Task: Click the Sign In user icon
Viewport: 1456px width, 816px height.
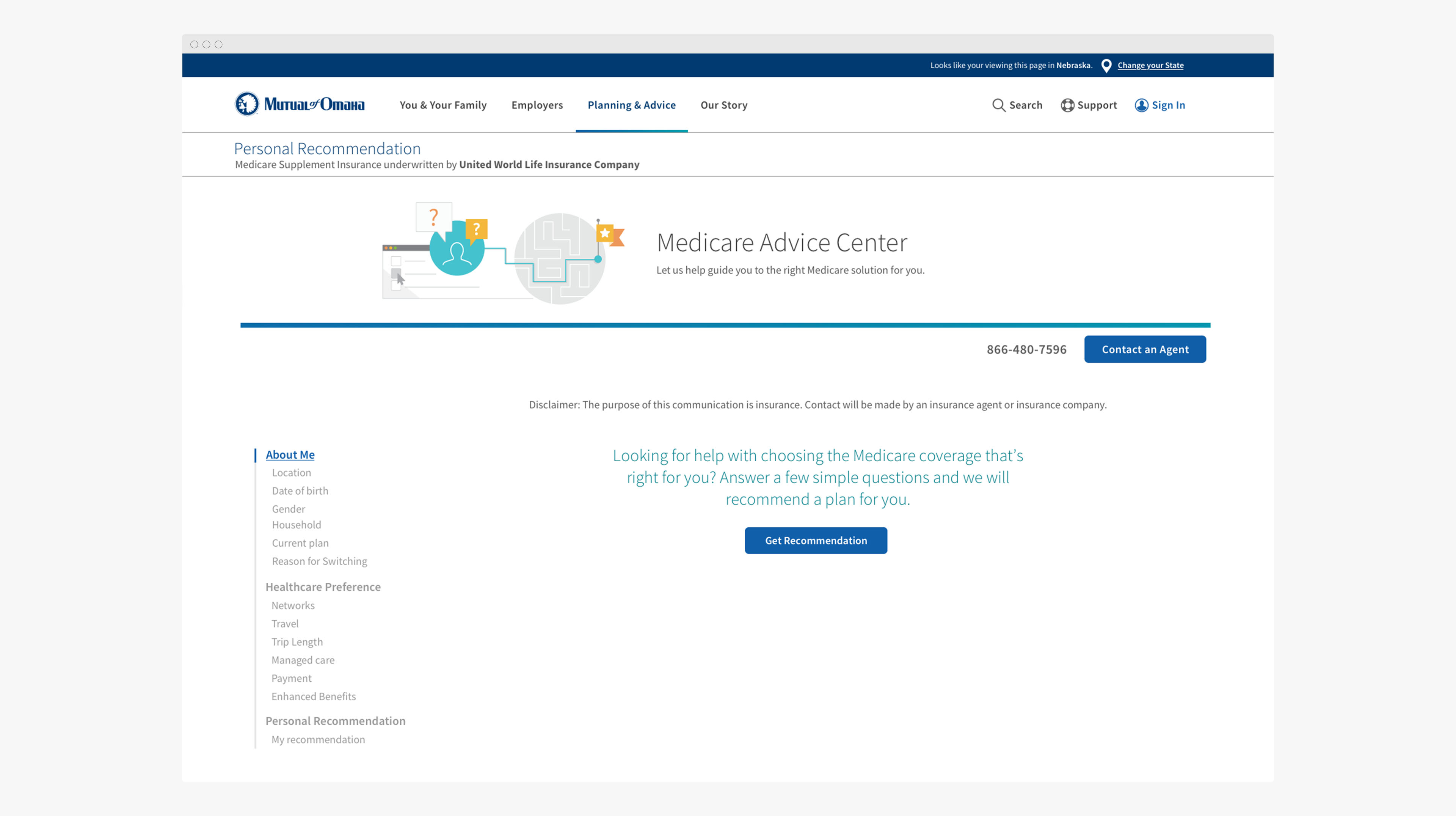Action: [1141, 105]
